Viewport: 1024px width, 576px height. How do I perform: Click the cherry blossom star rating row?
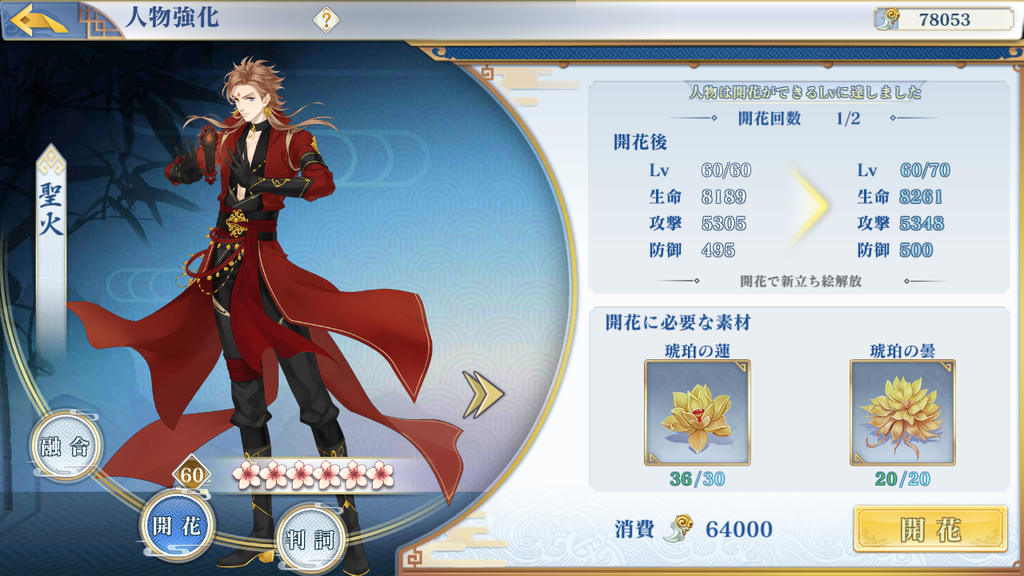click(x=313, y=475)
